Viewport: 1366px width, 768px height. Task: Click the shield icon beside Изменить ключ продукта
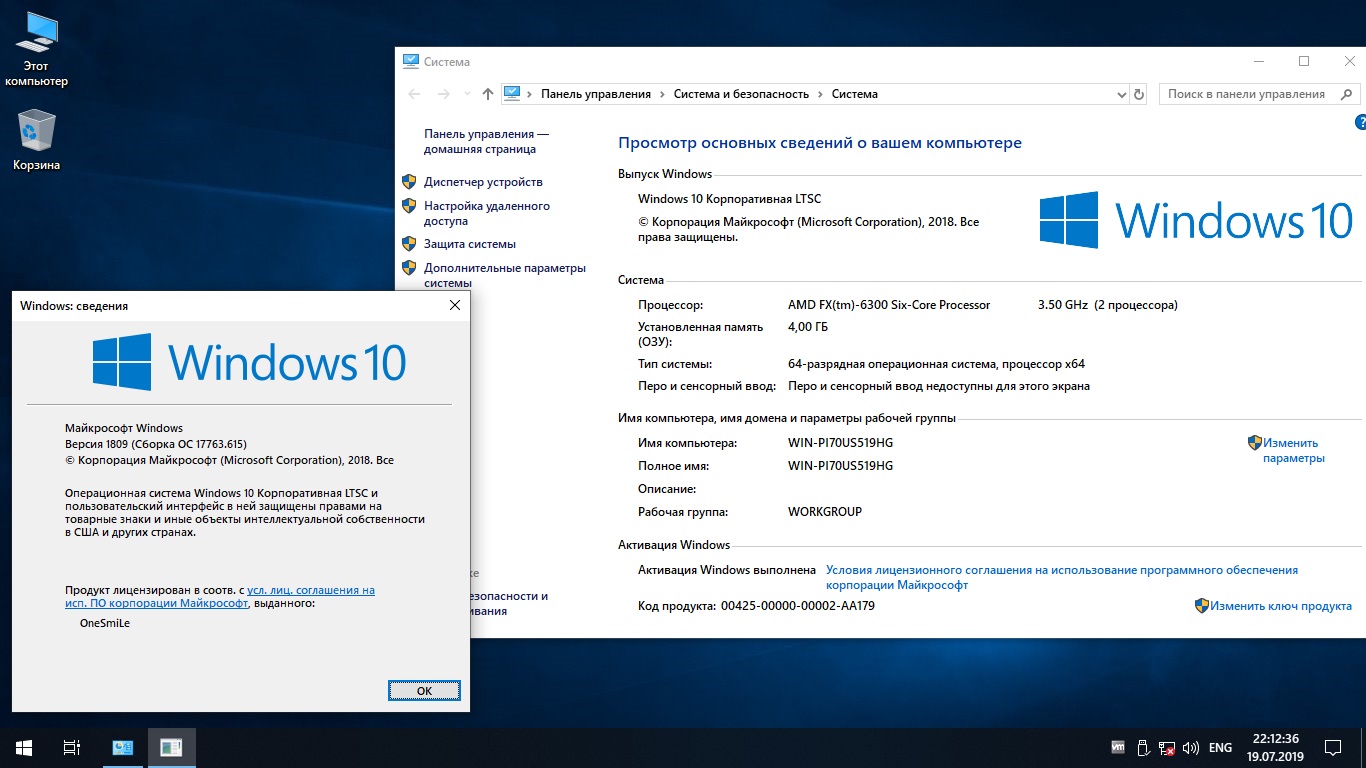click(x=1202, y=606)
